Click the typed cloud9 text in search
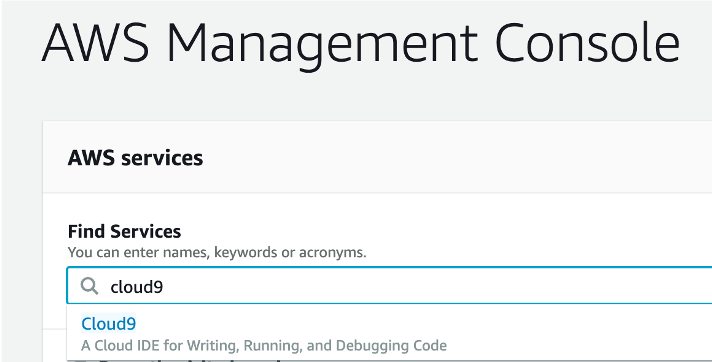 (137, 287)
